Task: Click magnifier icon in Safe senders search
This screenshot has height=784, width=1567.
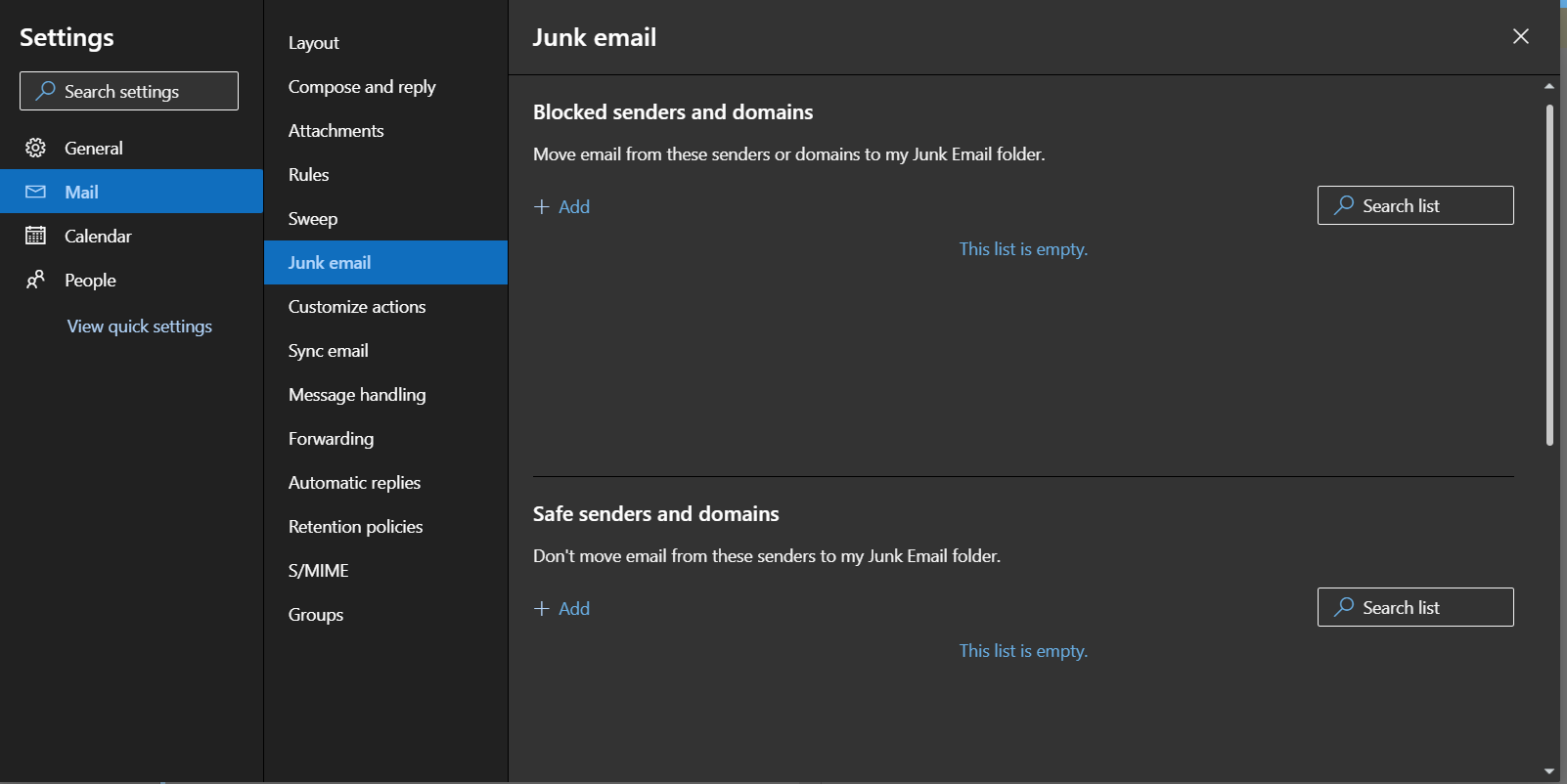Action: pos(1344,607)
